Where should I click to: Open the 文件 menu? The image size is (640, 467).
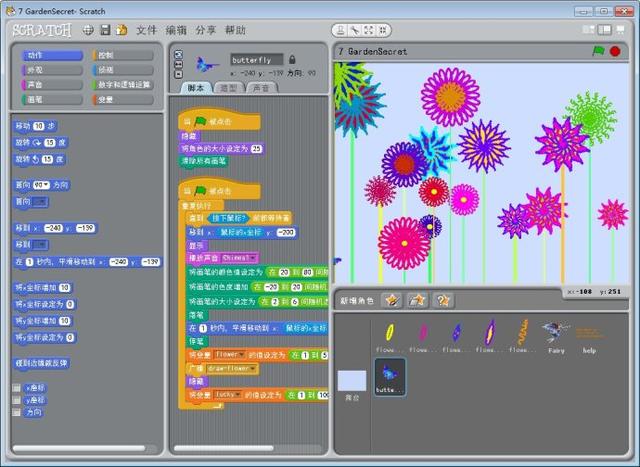click(x=147, y=30)
